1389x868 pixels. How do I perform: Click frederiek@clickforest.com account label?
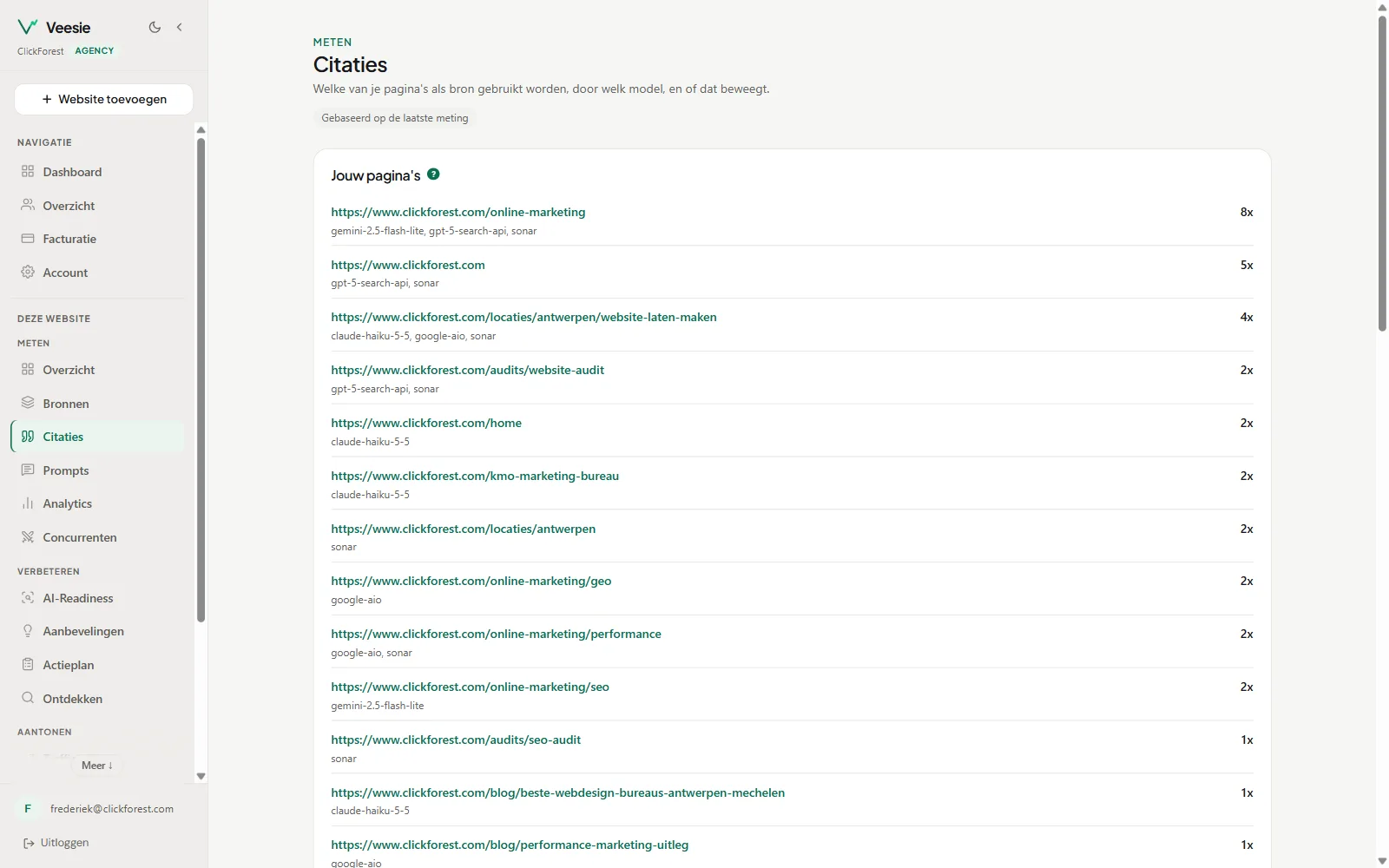tap(112, 809)
